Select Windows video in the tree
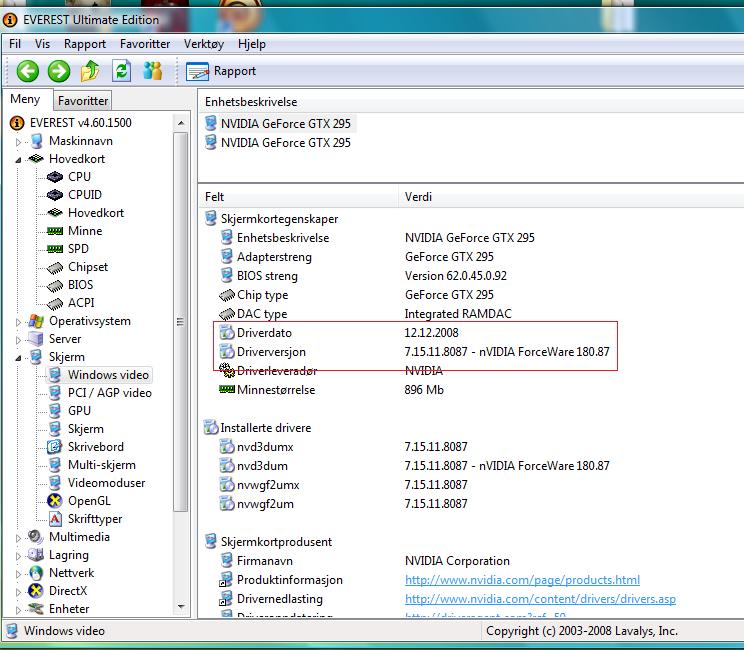 point(108,375)
